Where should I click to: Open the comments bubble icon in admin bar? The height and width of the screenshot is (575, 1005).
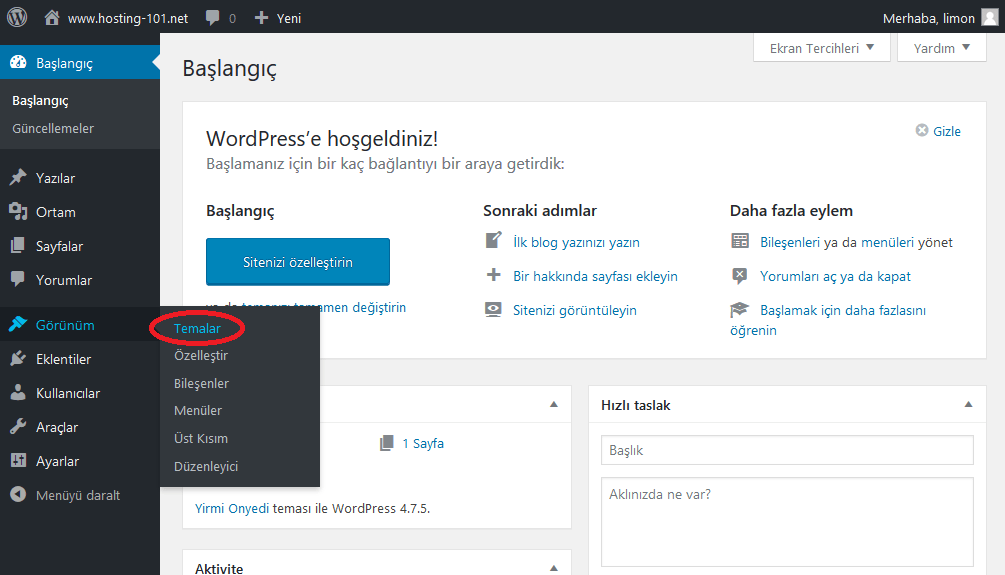[212, 18]
